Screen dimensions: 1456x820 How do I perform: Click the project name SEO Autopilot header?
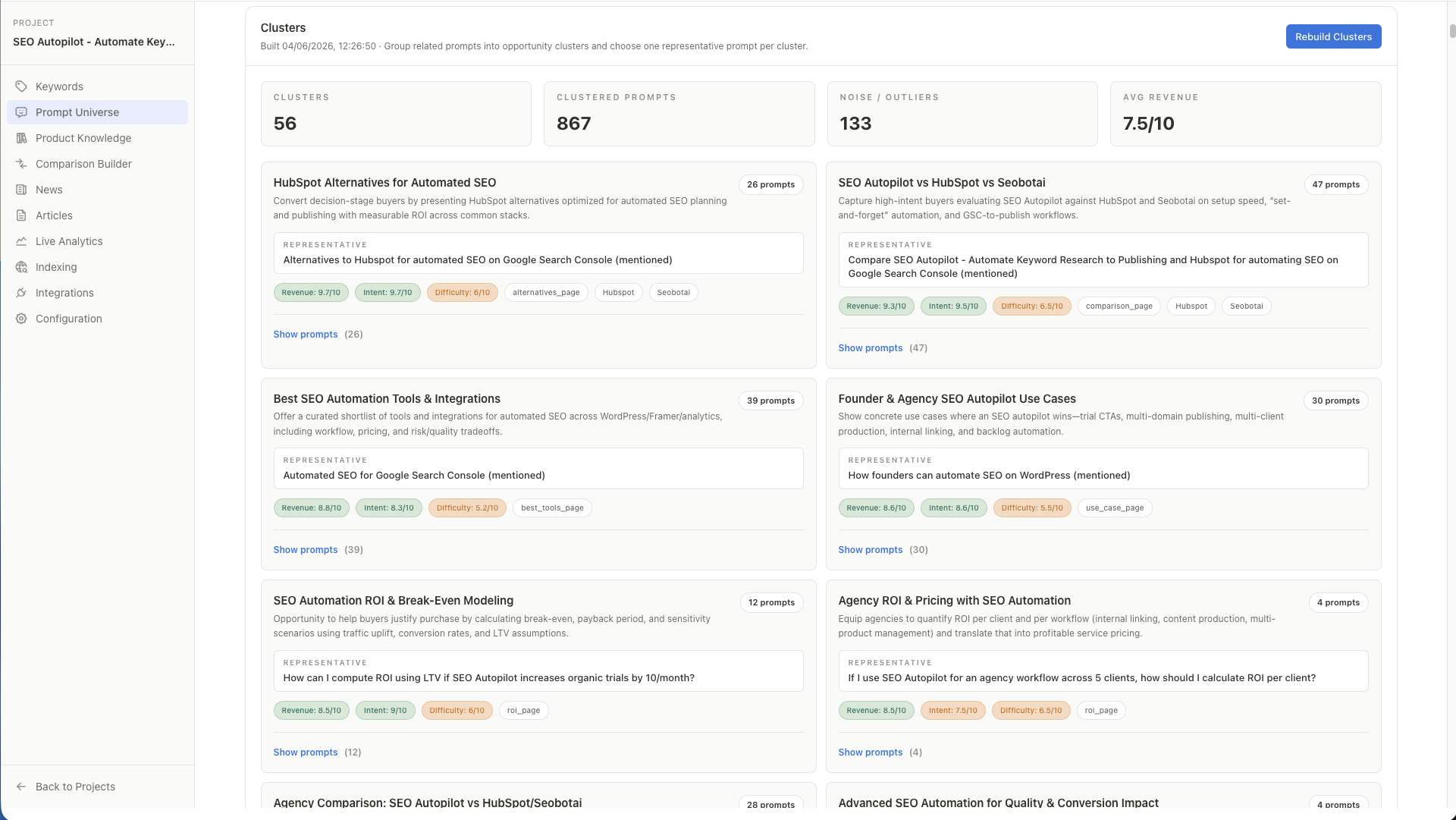pos(94,42)
